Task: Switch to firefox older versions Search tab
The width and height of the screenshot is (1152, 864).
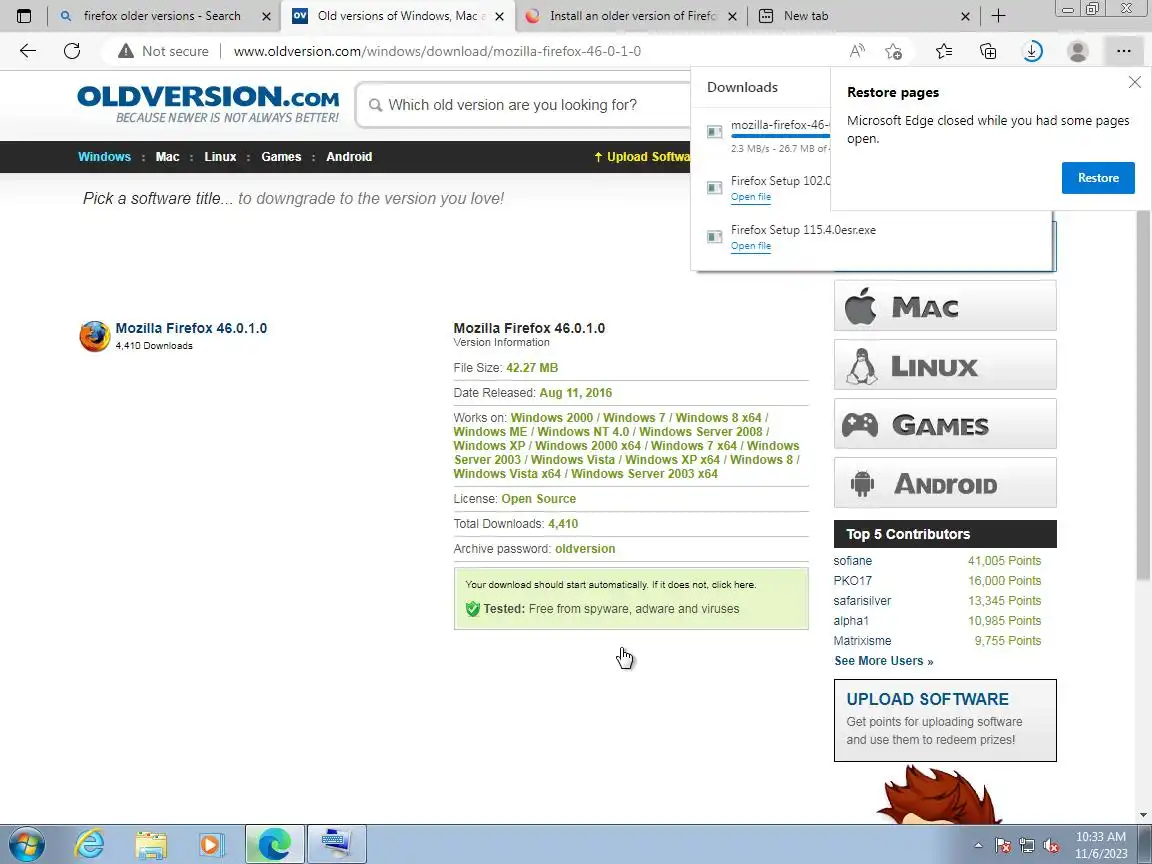Action: tap(162, 15)
